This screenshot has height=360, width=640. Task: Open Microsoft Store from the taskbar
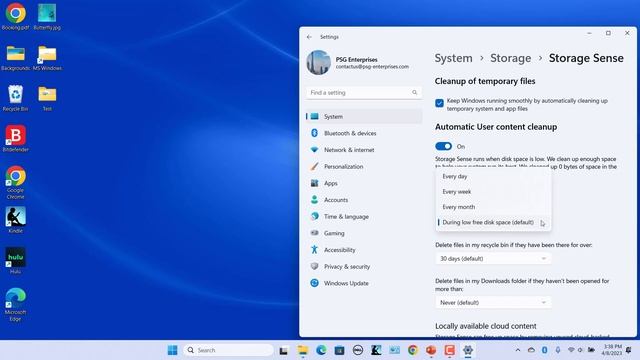[339, 350]
